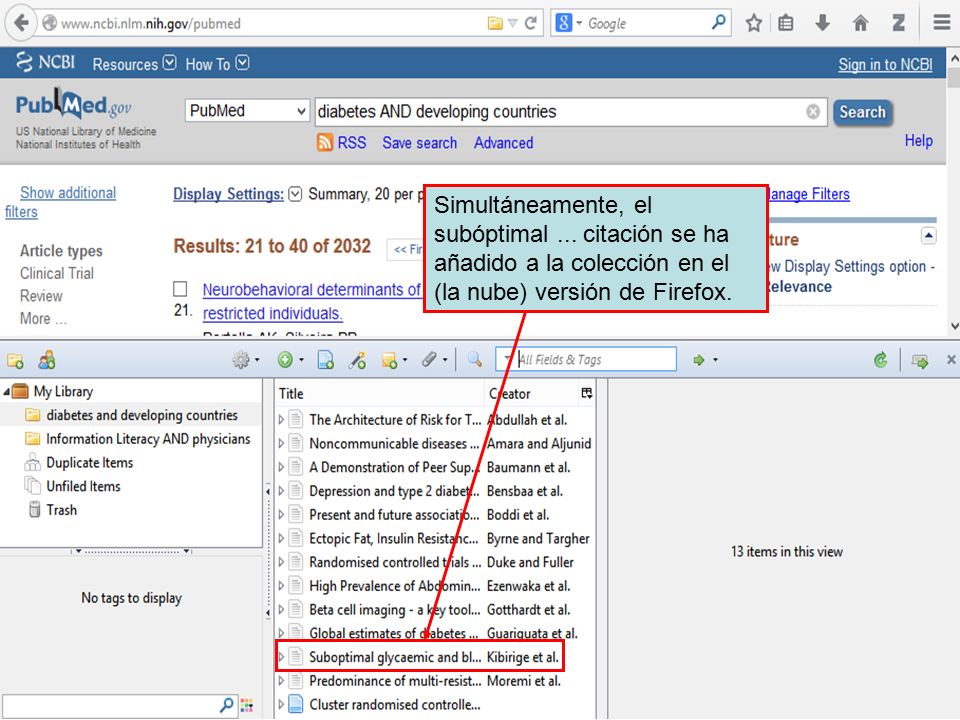Click the tag selector colored grid icon
The height and width of the screenshot is (720, 960).
(x=247, y=705)
